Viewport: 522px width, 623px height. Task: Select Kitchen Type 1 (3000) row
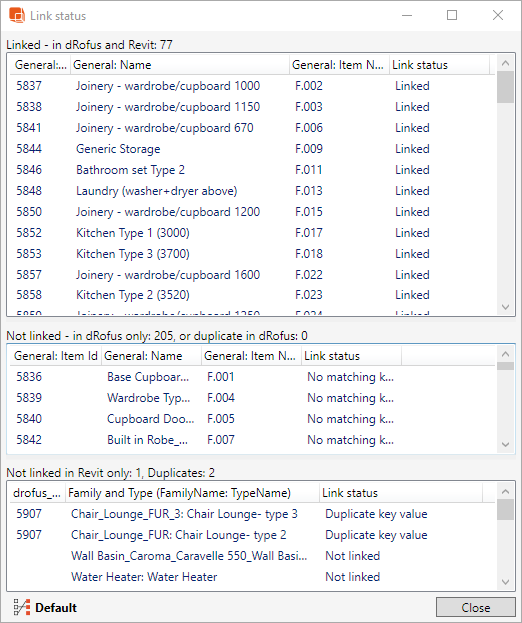point(253,233)
